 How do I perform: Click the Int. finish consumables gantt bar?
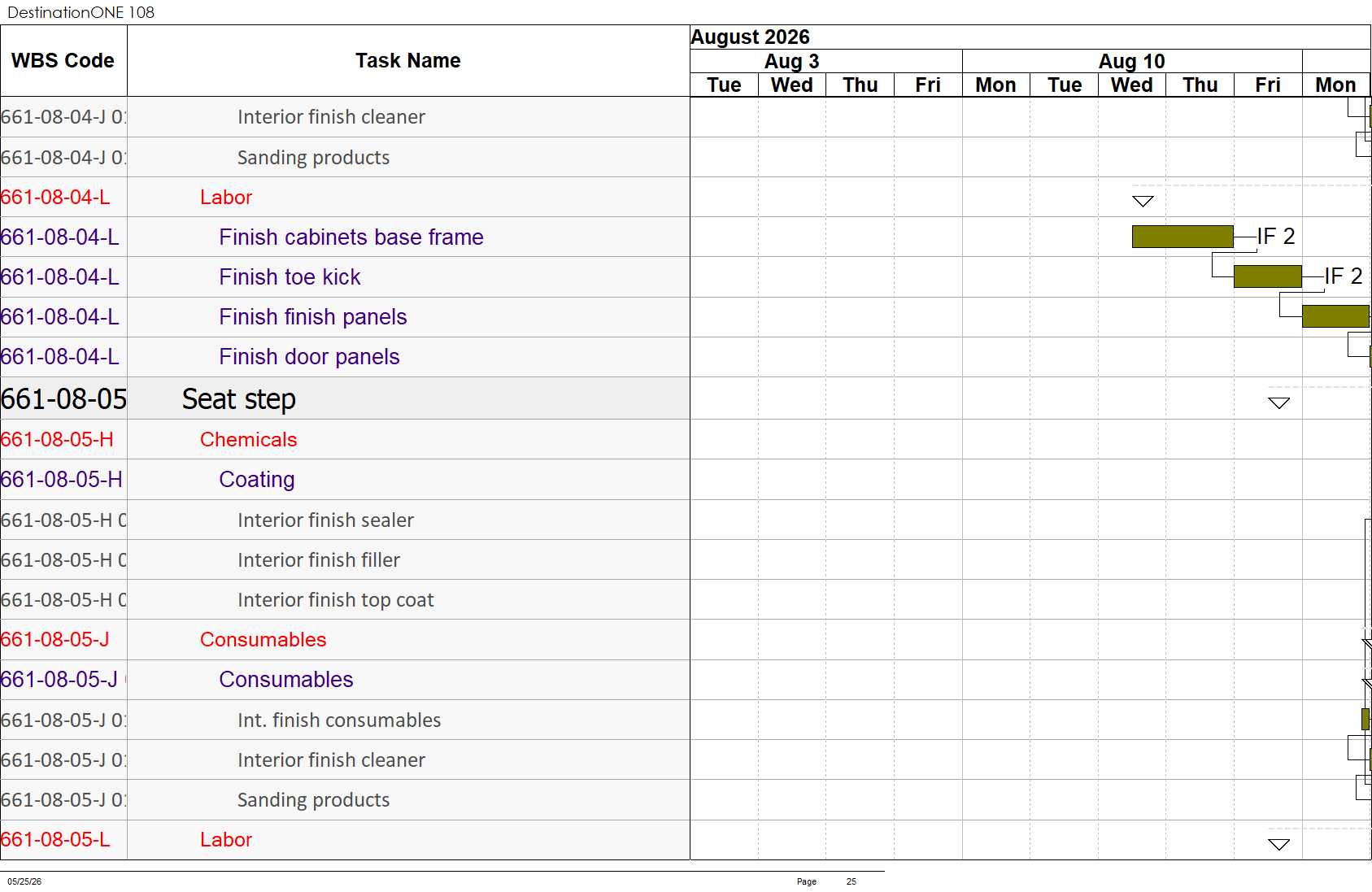[1365, 719]
